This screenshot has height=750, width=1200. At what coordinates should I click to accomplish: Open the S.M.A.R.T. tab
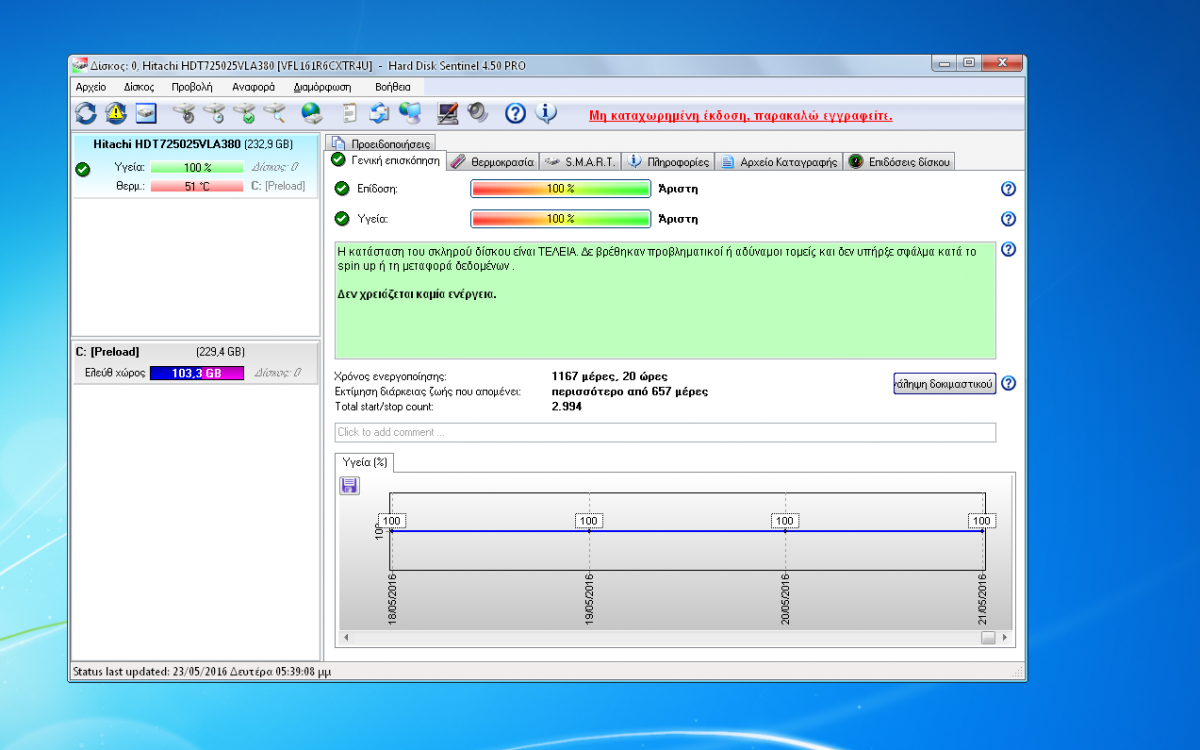[580, 161]
